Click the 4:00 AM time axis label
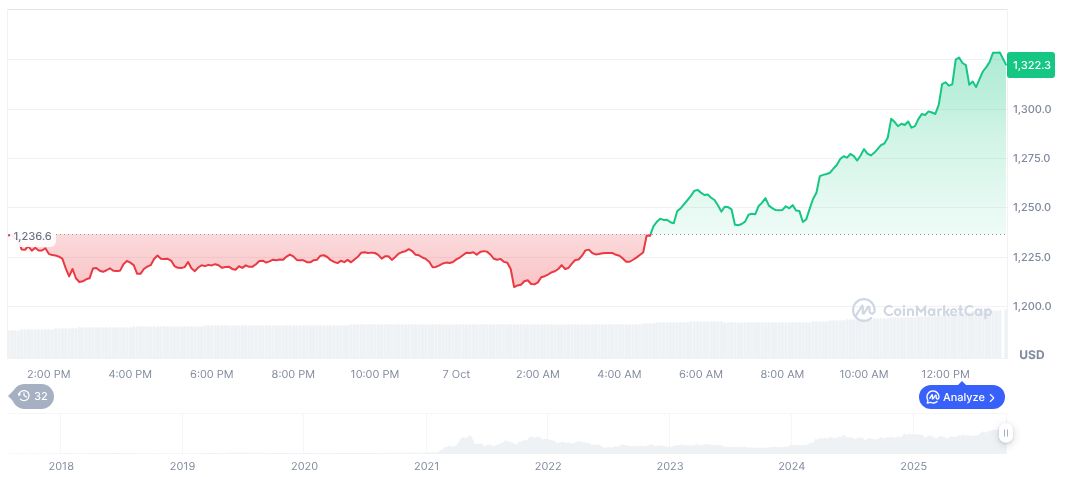Image resolution: width=1072 pixels, height=477 pixels. pos(619,374)
